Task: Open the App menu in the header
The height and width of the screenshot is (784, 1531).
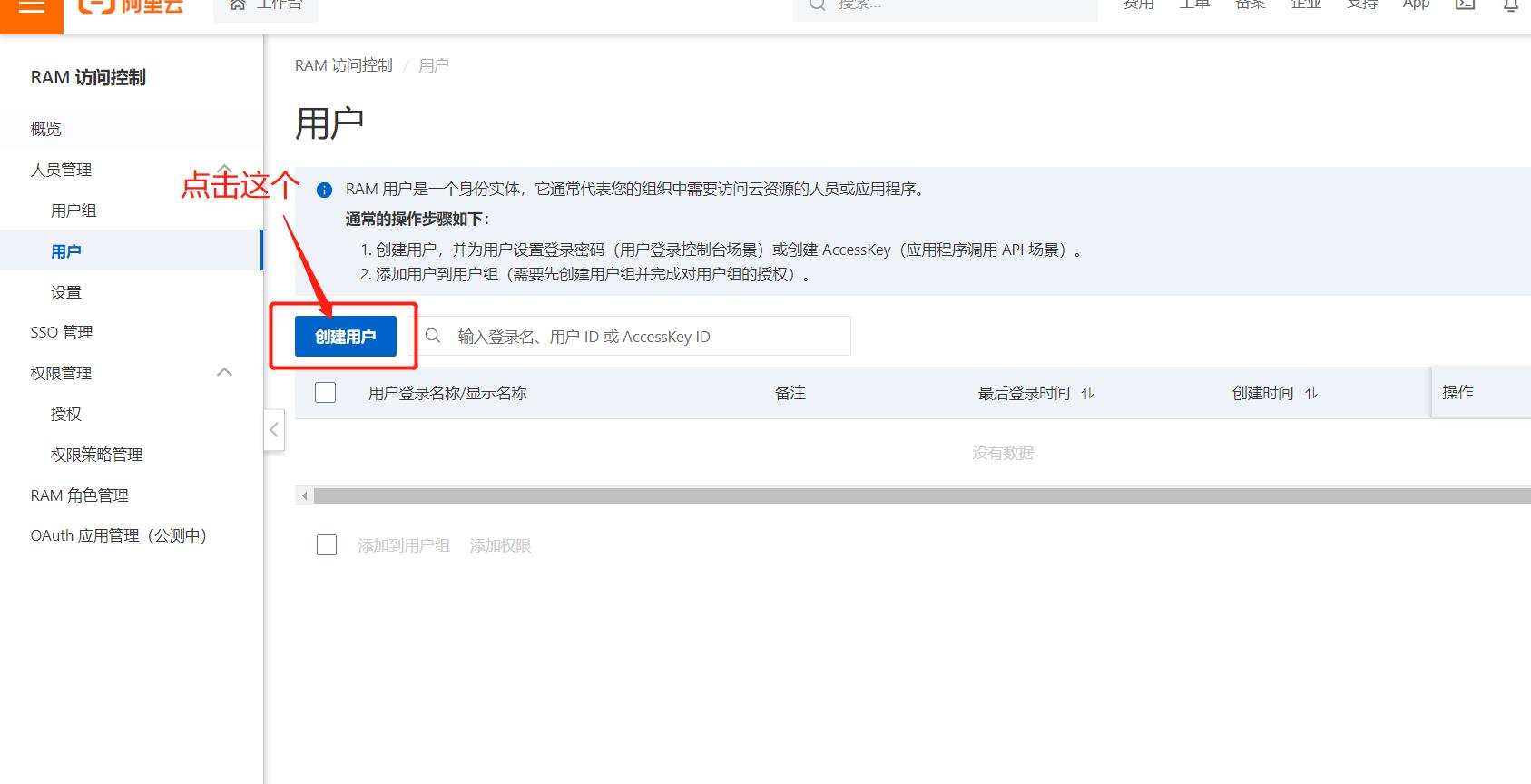Action: pyautogui.click(x=1416, y=5)
